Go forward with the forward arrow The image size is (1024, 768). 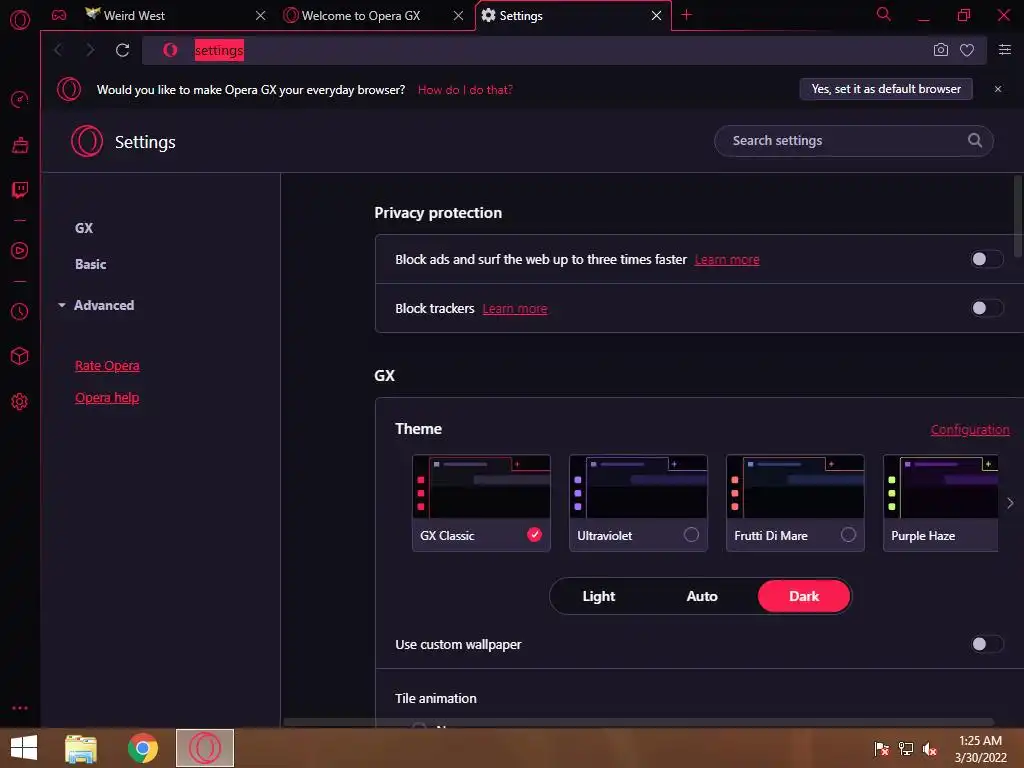(90, 50)
